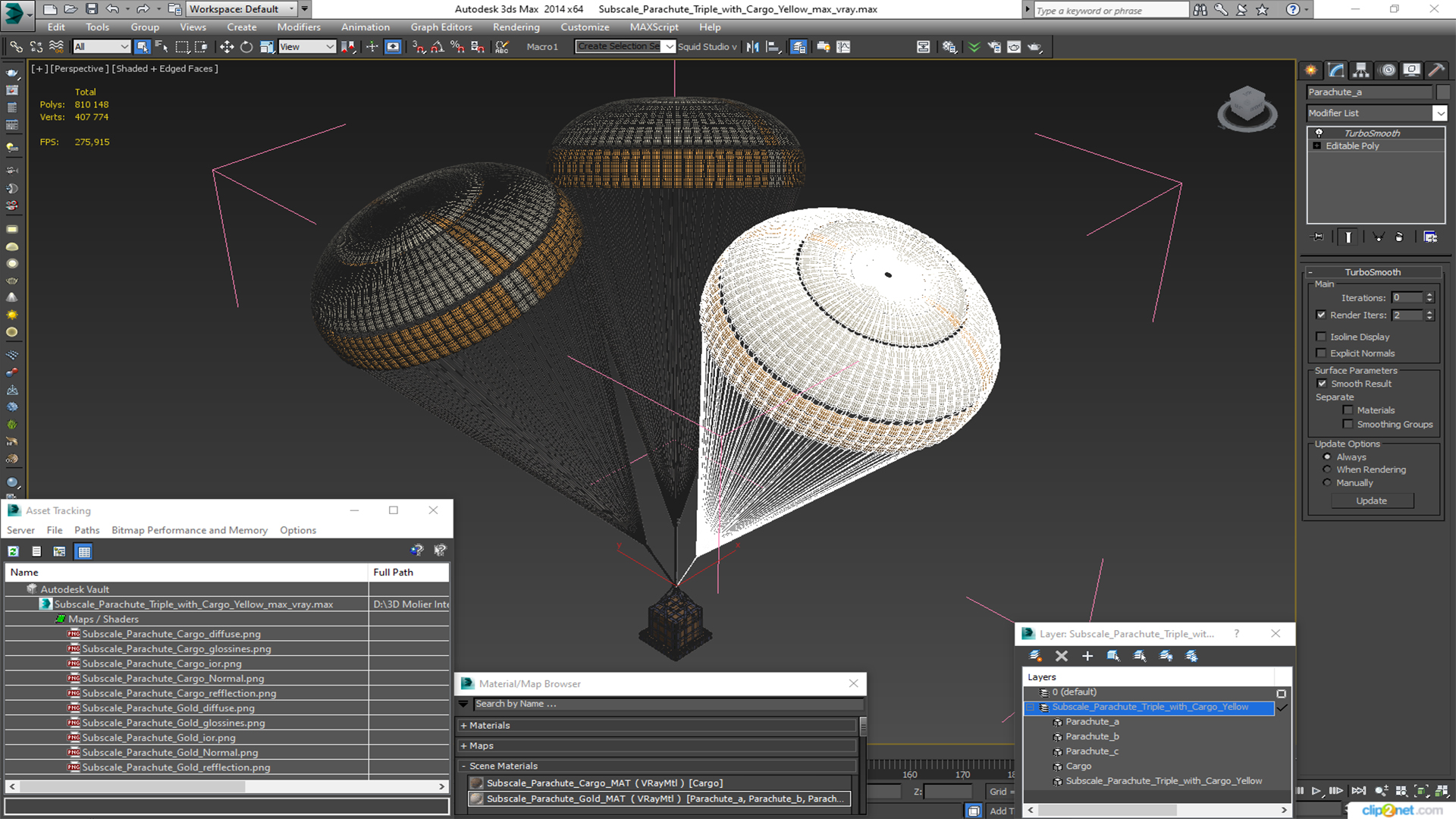Click the Undo arrow in title bar
The image size is (1456, 819).
click(112, 9)
